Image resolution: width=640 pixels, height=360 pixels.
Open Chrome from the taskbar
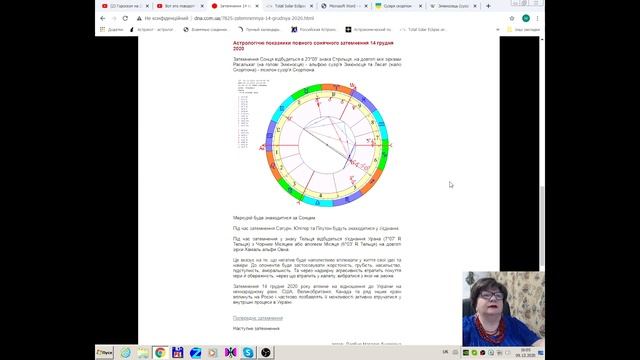point(160,352)
